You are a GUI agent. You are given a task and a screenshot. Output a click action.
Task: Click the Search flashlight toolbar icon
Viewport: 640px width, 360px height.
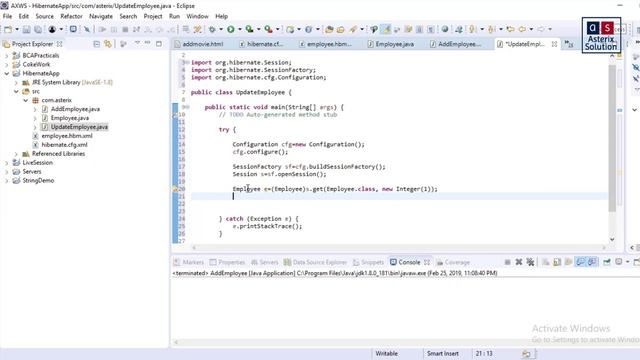353,29
